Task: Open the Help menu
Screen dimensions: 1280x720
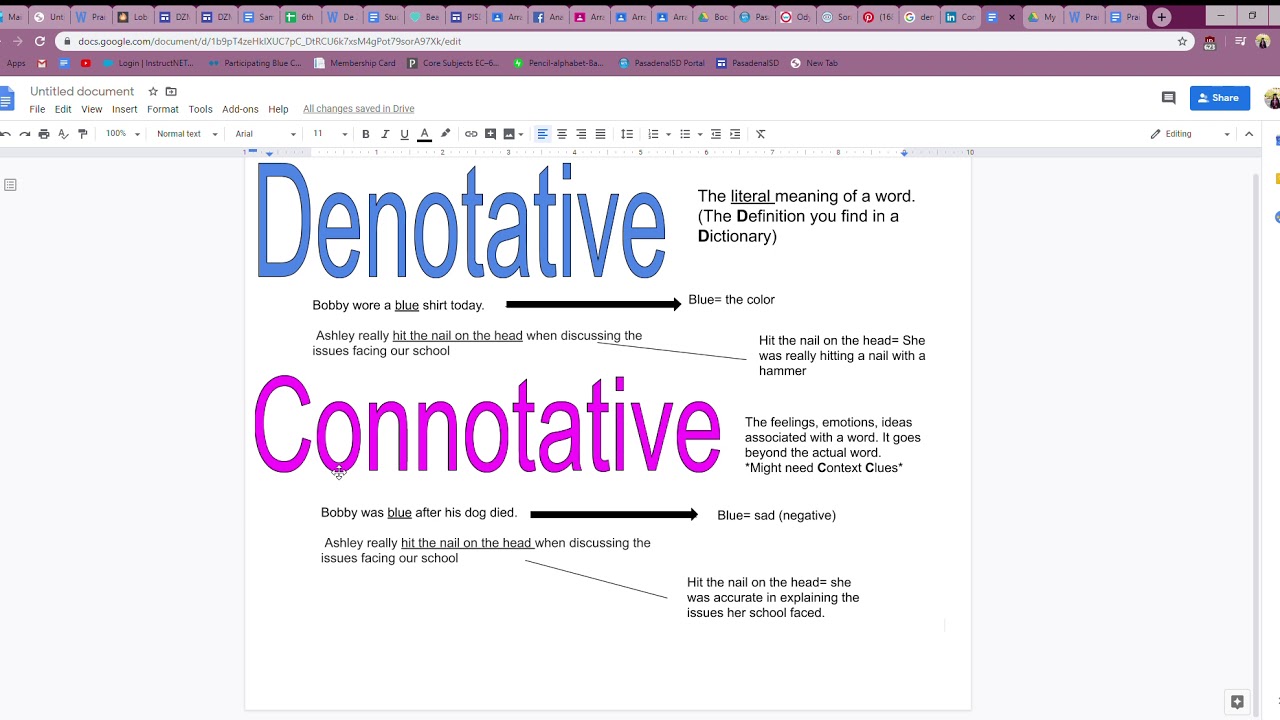Action: click(x=278, y=109)
